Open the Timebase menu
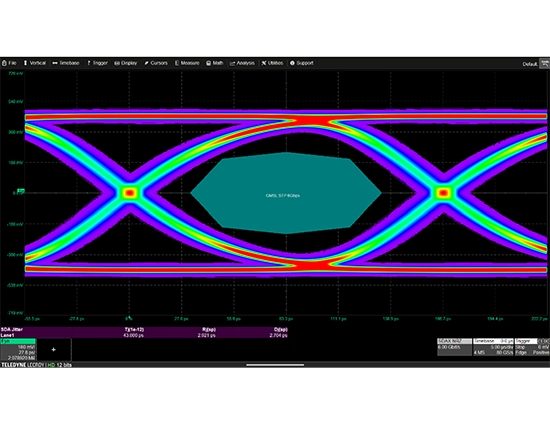This screenshot has height=424, width=550. tap(66, 63)
